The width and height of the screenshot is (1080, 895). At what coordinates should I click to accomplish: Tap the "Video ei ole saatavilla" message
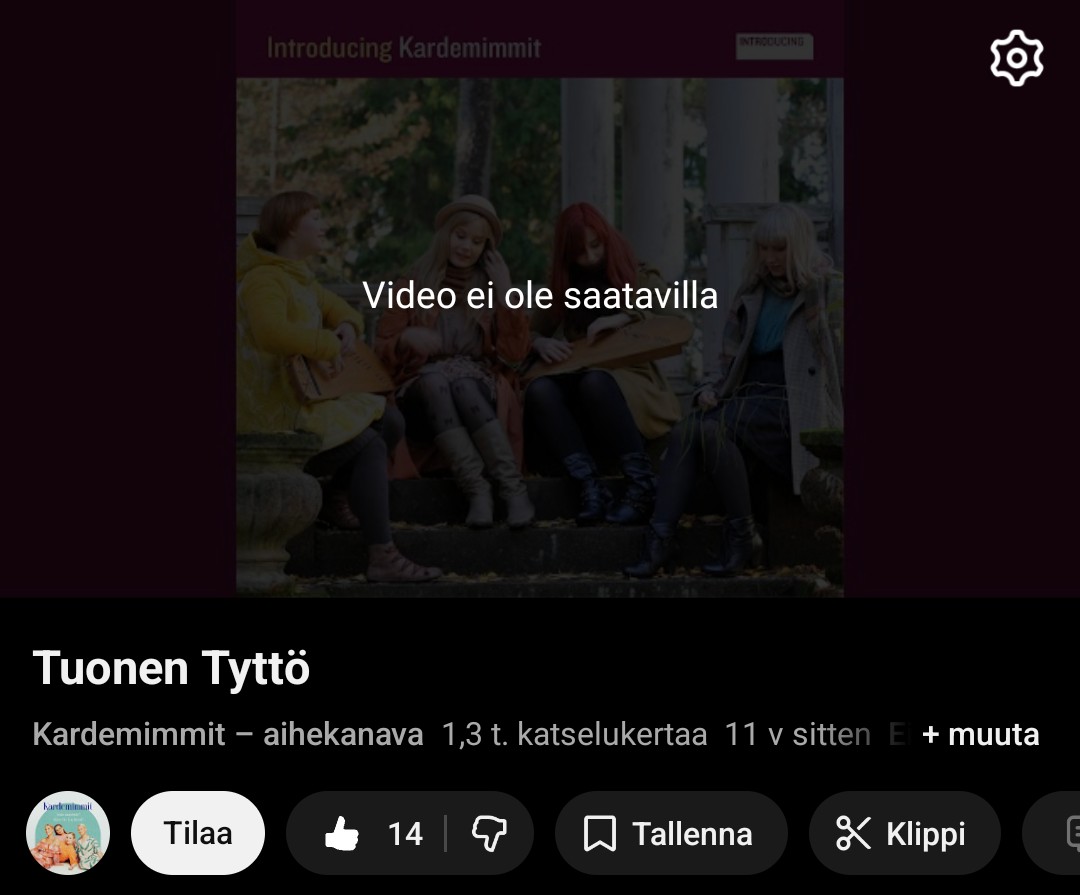(540, 296)
